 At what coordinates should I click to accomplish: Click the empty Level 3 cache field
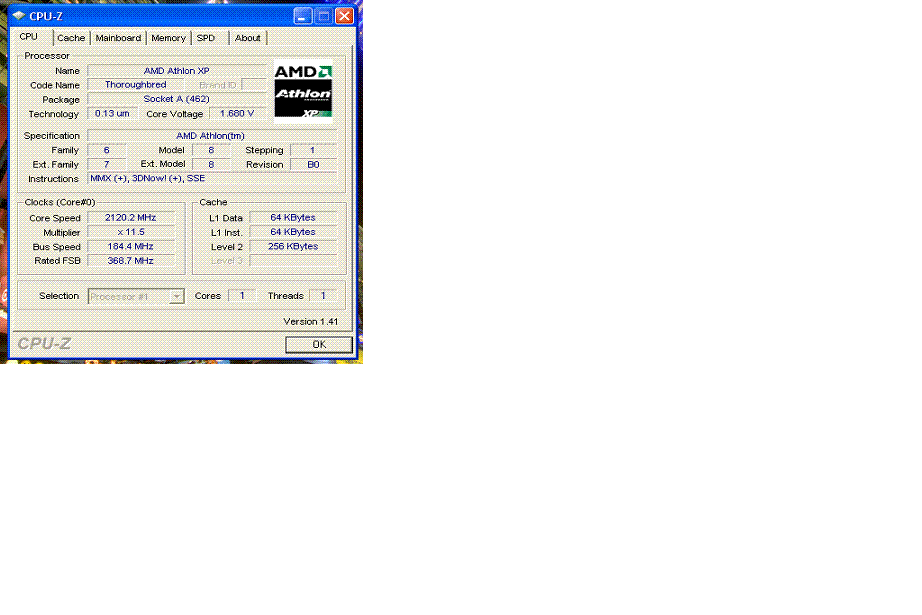point(293,260)
